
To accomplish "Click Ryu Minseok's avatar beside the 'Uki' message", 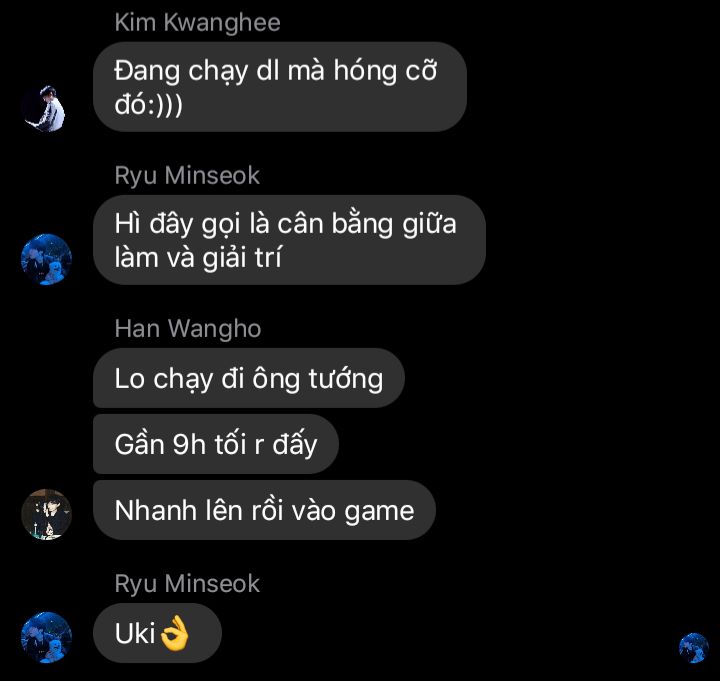I will (46, 637).
